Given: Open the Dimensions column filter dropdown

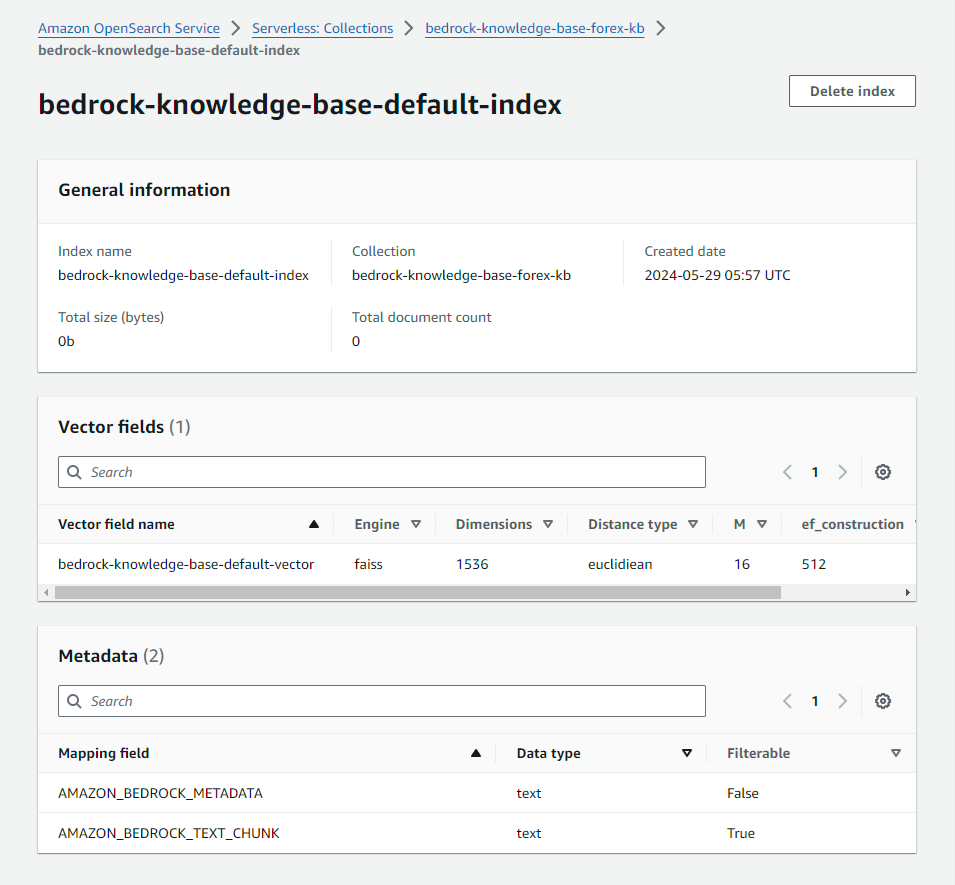Looking at the screenshot, I should click(548, 523).
